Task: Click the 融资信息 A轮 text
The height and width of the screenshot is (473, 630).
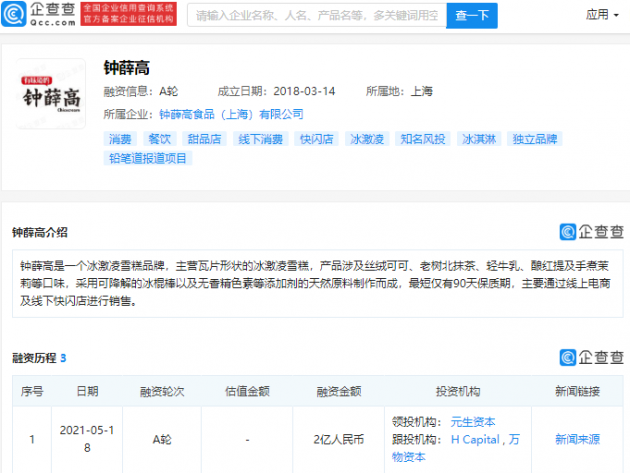Action: click(141, 91)
